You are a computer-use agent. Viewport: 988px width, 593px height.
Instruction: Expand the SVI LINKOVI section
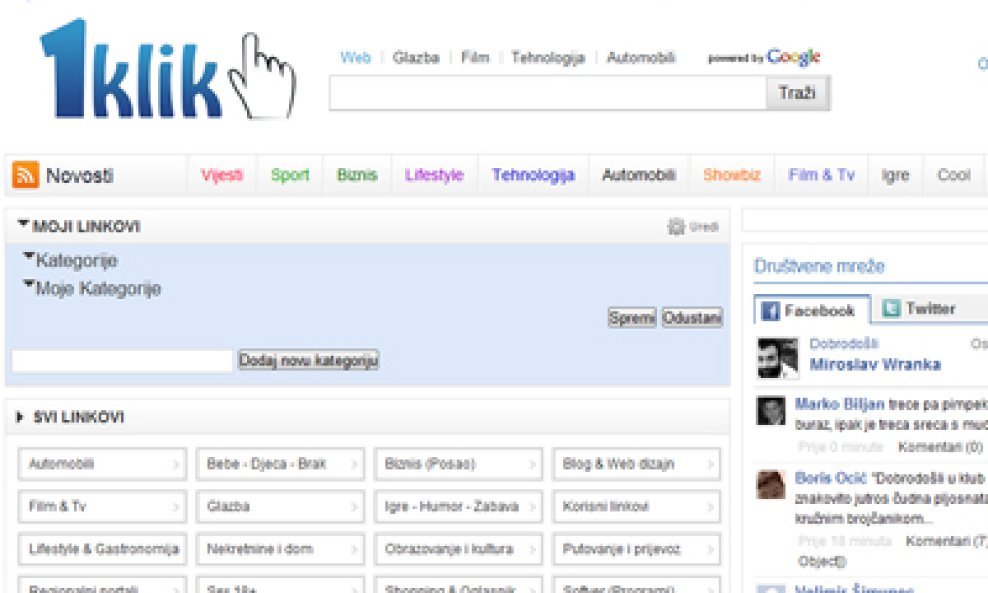(20, 417)
